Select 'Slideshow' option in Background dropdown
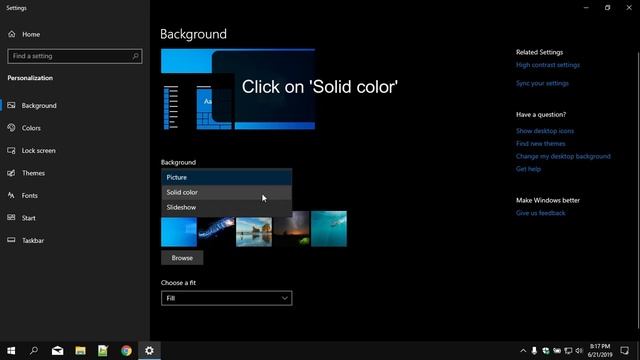The width and height of the screenshot is (640, 360). point(227,207)
